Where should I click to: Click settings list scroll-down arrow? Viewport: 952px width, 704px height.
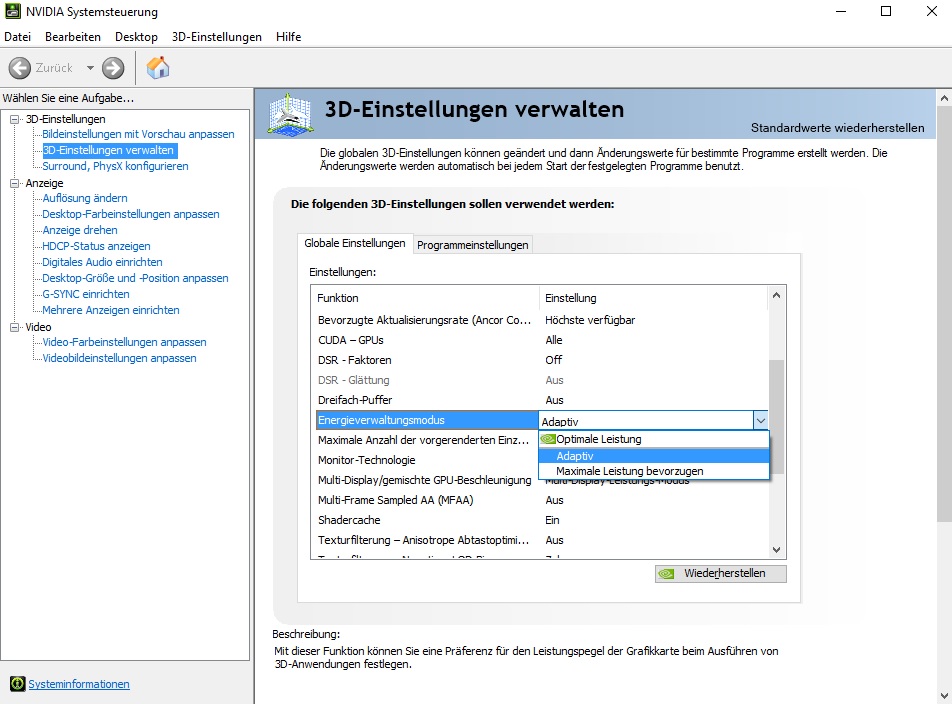coord(777,549)
